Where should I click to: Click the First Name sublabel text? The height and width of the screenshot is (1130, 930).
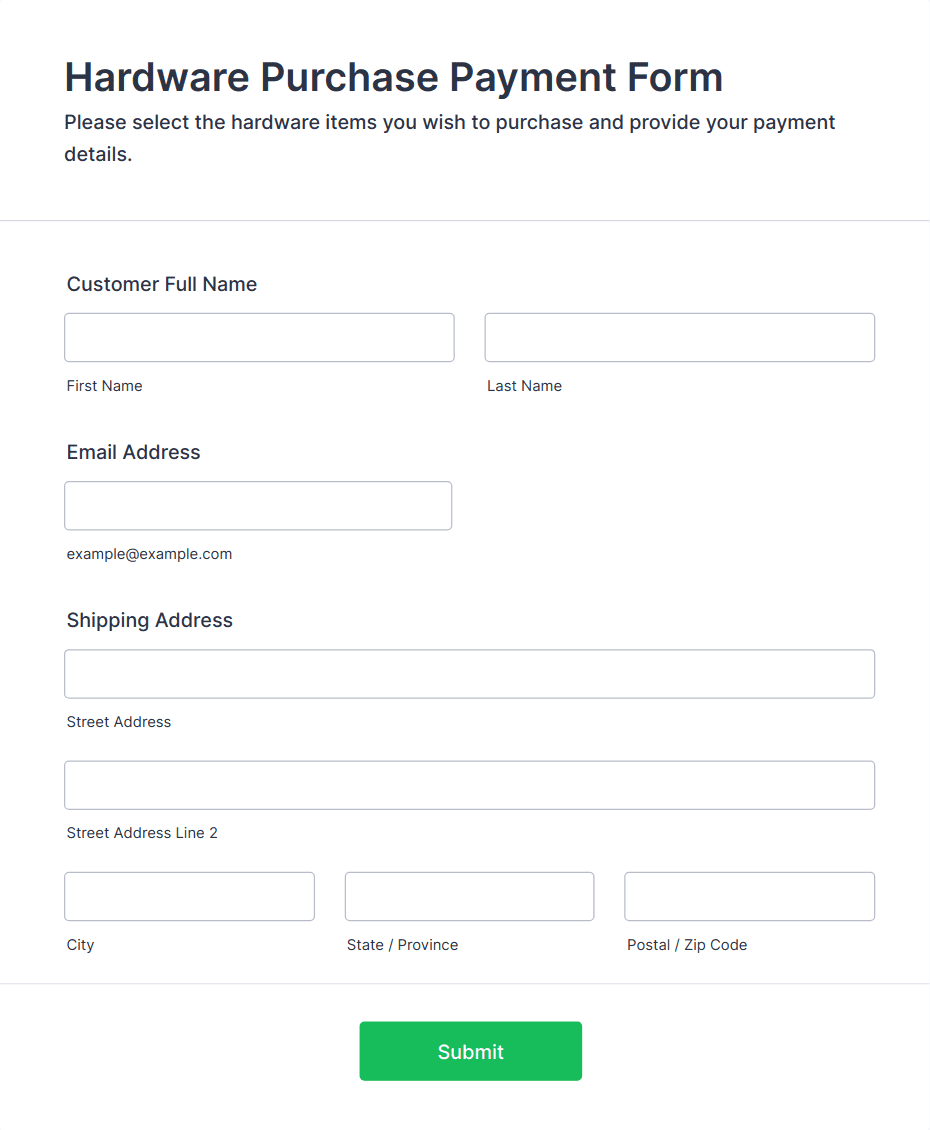[105, 386]
